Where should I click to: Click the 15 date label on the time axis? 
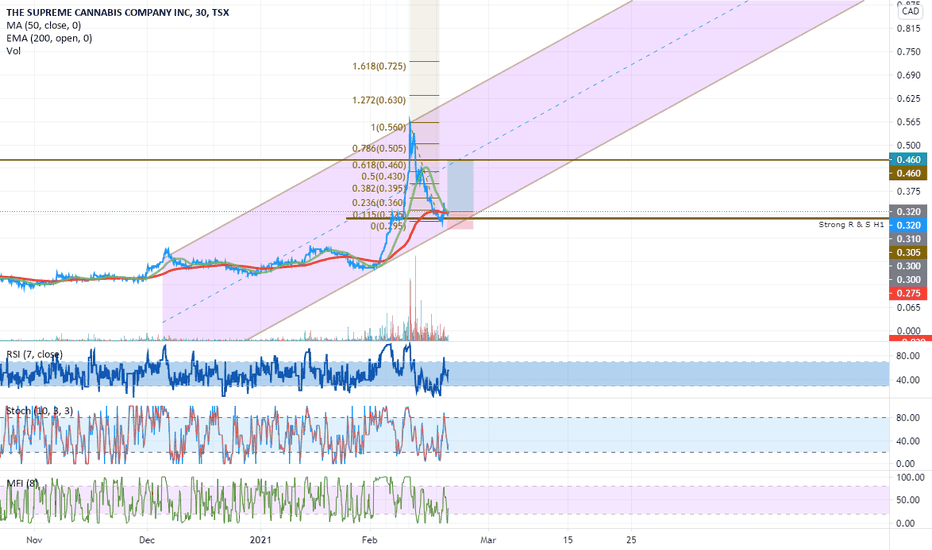(568, 540)
